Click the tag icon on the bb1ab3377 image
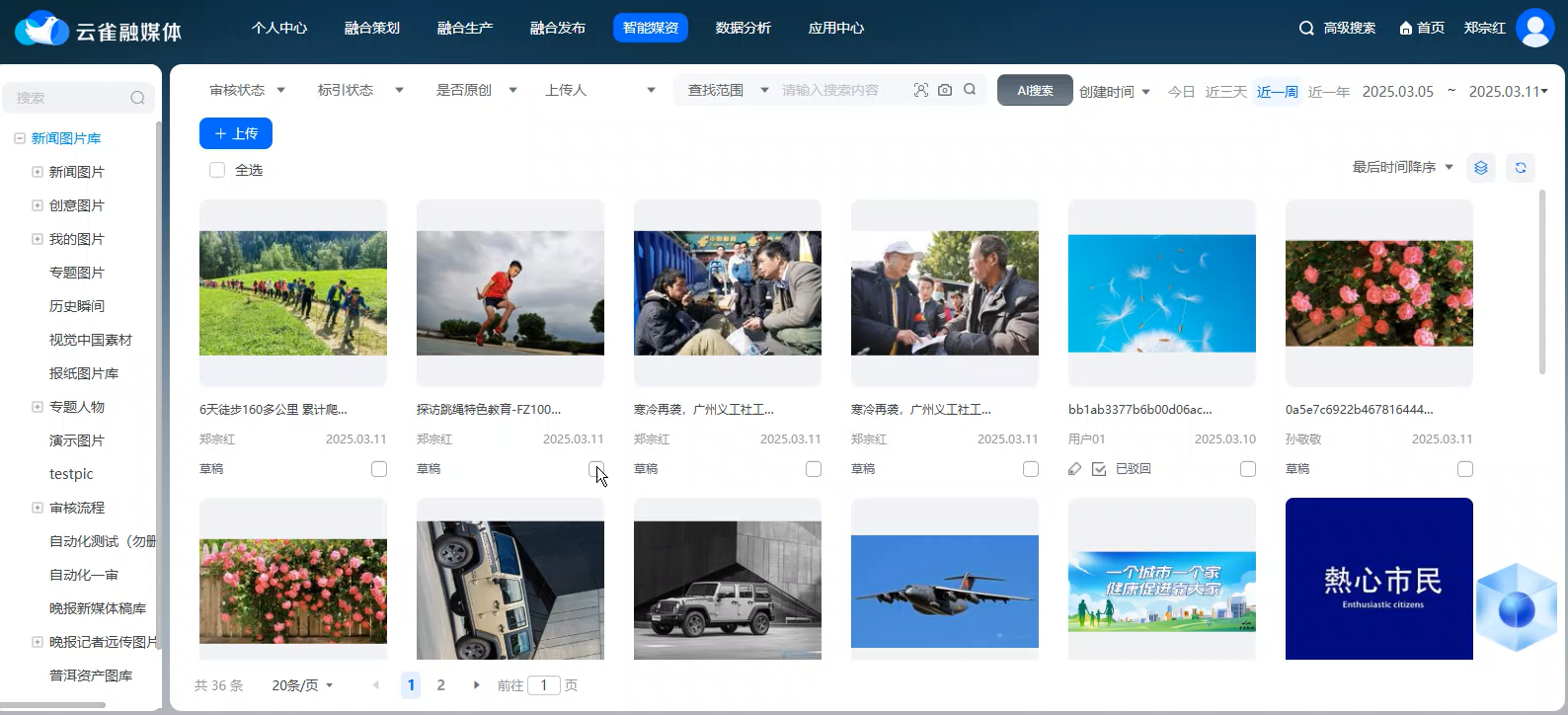Viewport: 1568px width, 715px height. [x=1075, y=469]
